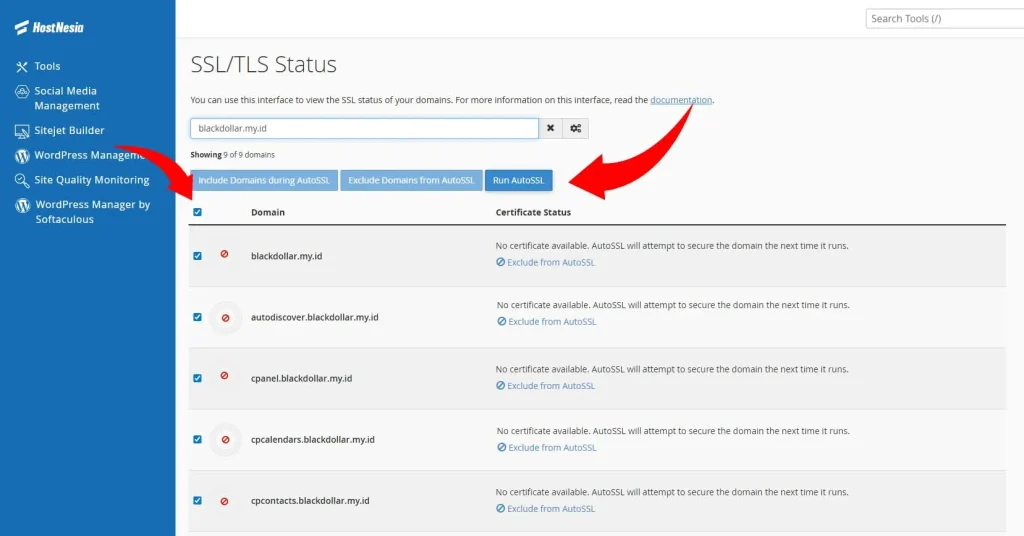
Task: Click the Certificate Status column header
Action: (x=533, y=212)
